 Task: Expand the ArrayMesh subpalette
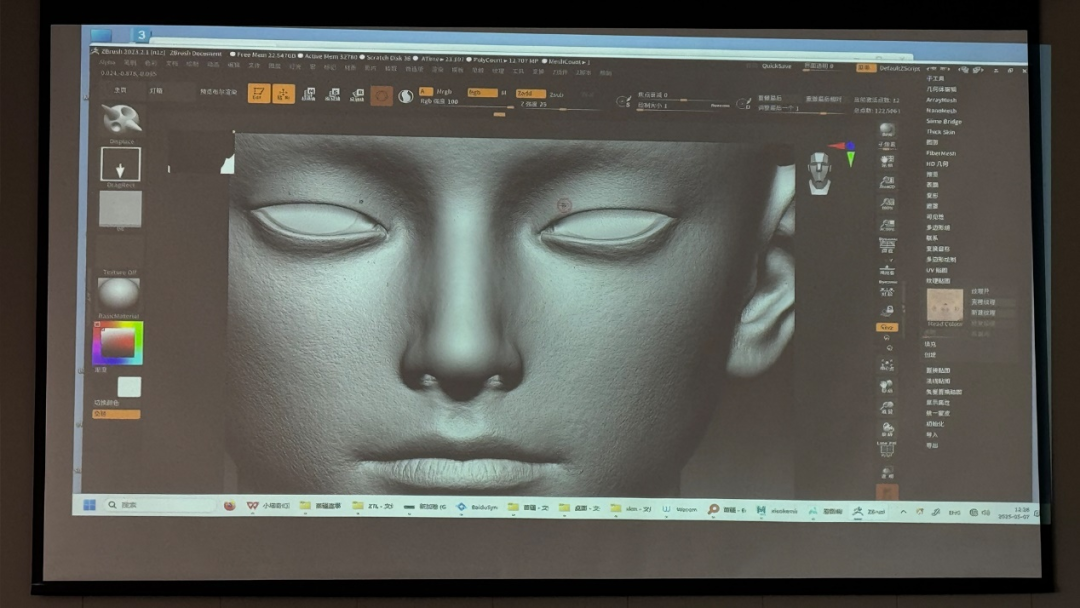click(x=941, y=100)
